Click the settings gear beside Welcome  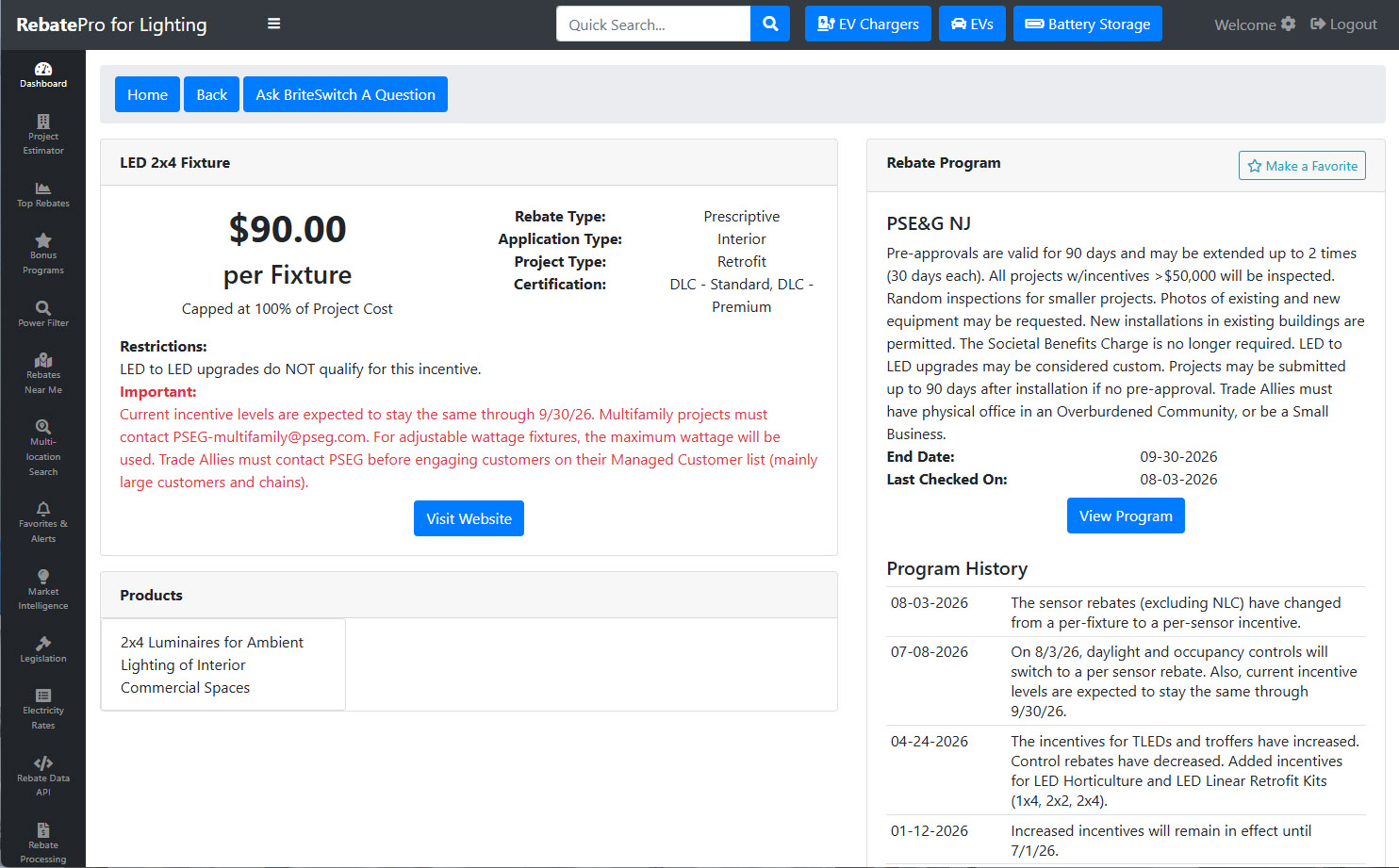1289,24
